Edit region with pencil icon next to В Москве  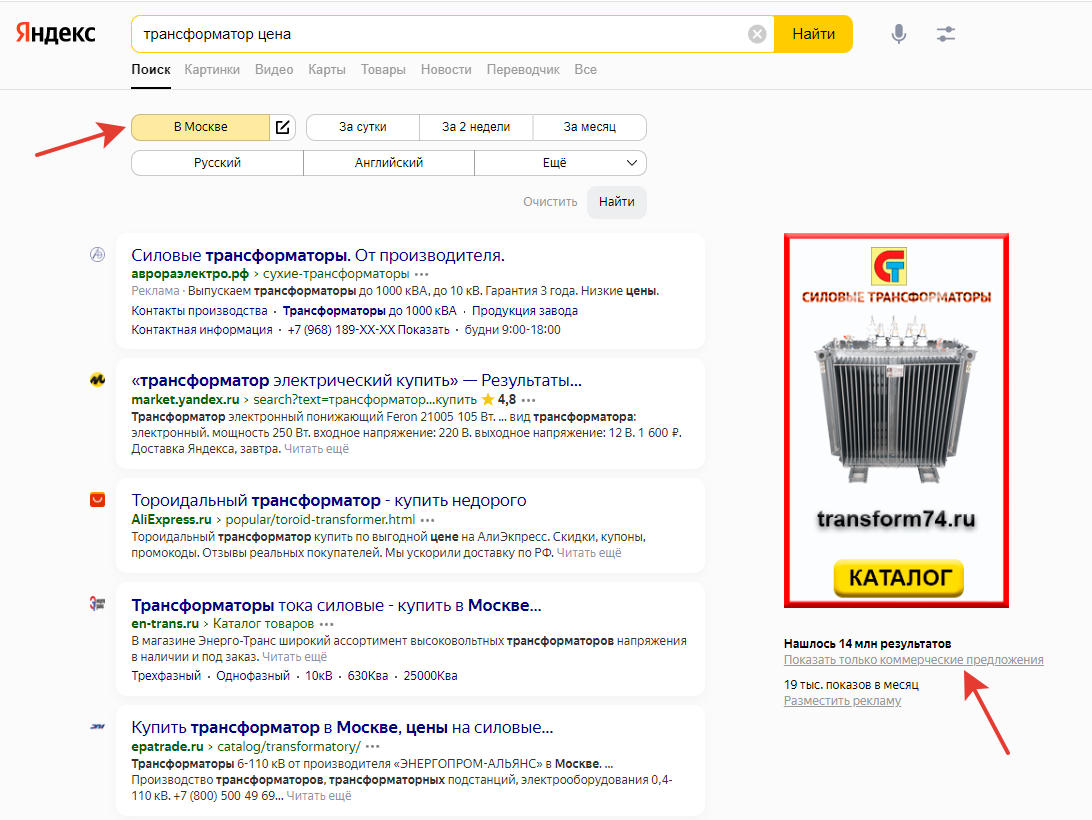coord(283,127)
